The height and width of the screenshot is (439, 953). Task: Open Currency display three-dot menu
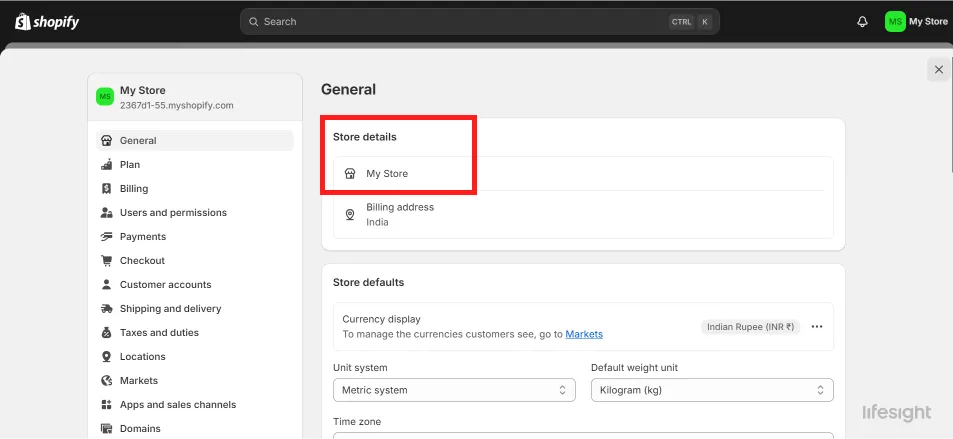[817, 327]
